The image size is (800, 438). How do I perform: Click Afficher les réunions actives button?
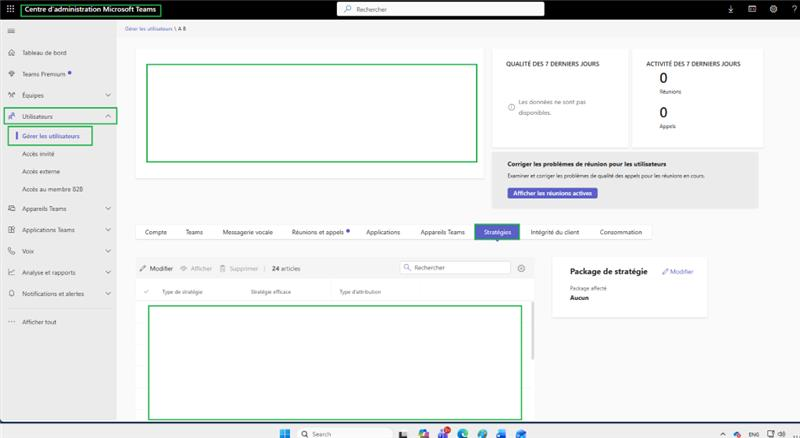(552, 193)
